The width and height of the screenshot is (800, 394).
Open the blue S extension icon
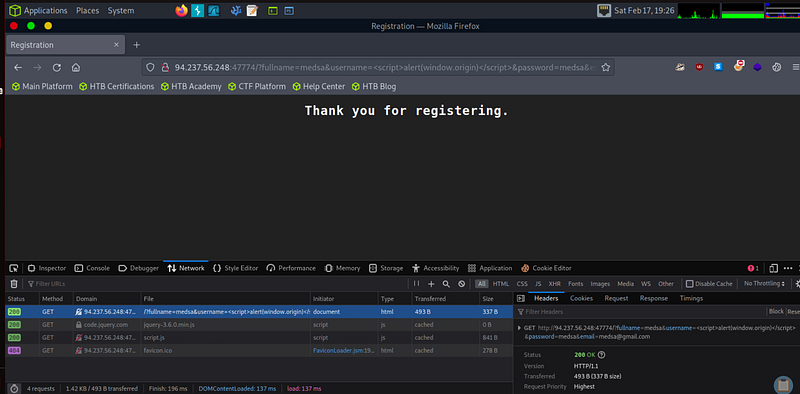tap(718, 67)
